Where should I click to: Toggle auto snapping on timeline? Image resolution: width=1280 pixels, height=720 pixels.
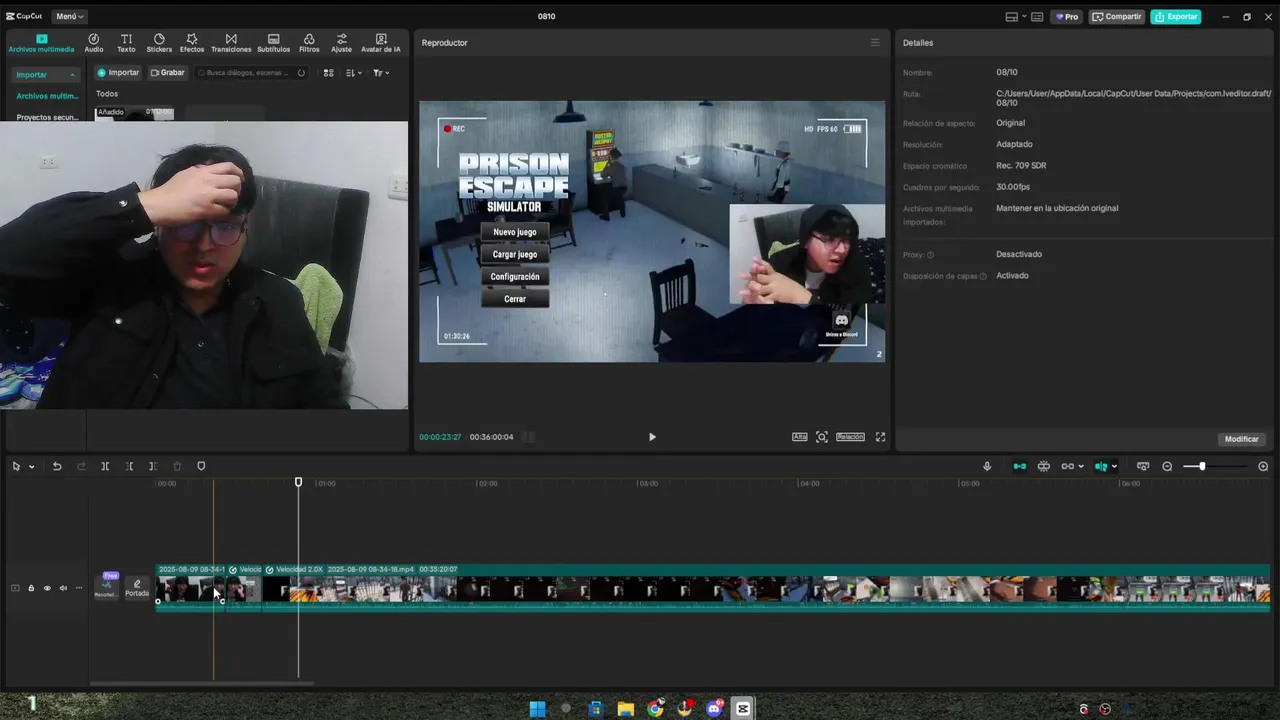click(1043, 467)
